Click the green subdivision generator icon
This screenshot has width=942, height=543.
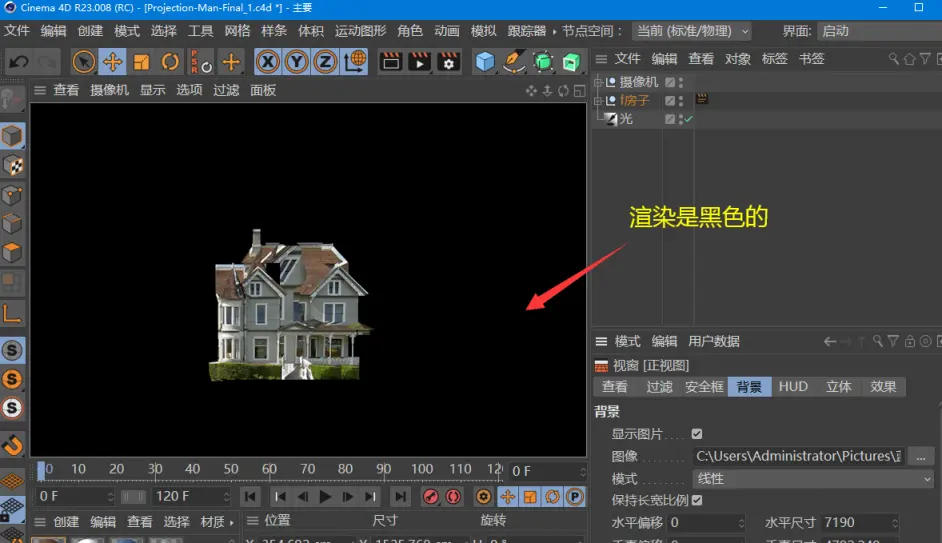542,61
